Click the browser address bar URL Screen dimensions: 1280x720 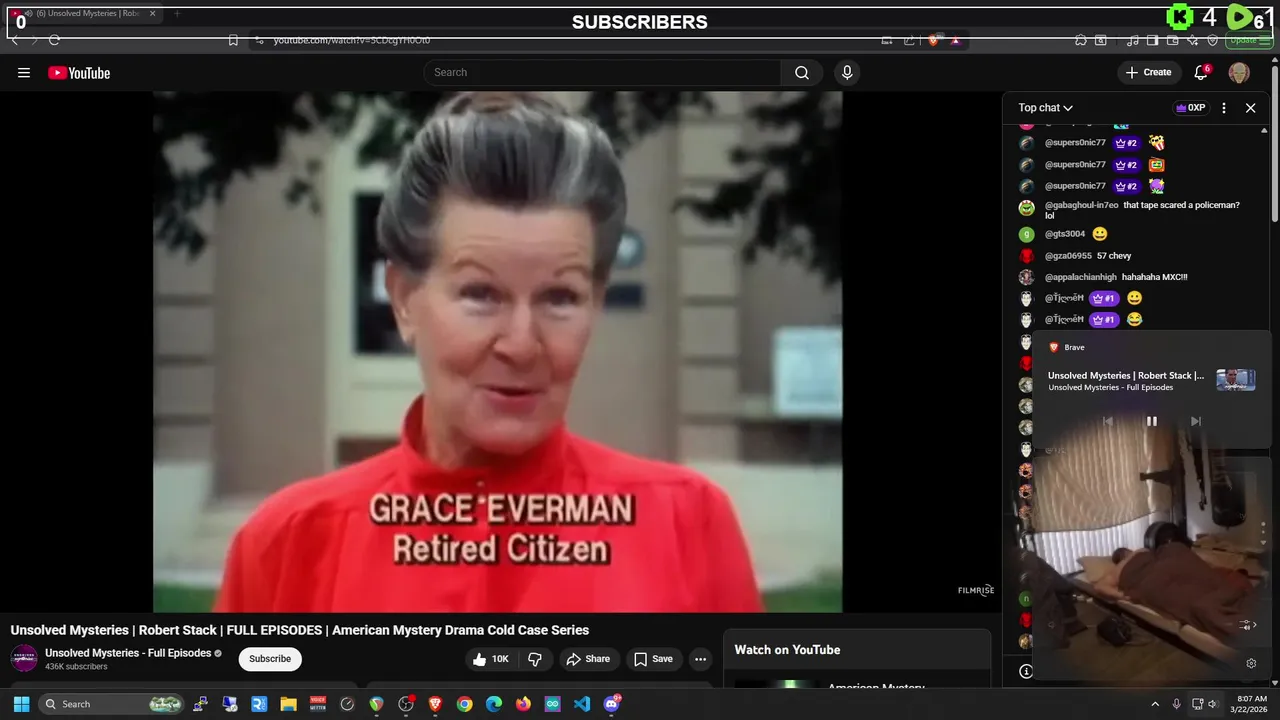point(352,40)
